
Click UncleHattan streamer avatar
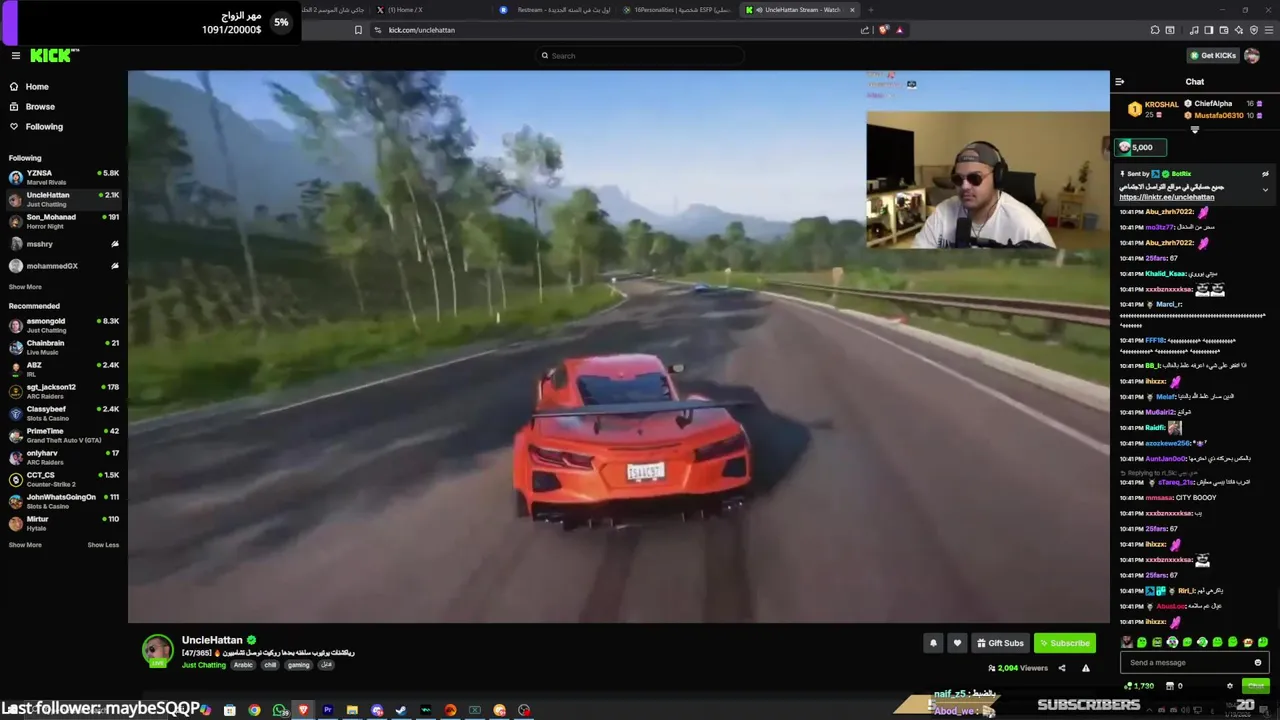pyautogui.click(x=157, y=650)
